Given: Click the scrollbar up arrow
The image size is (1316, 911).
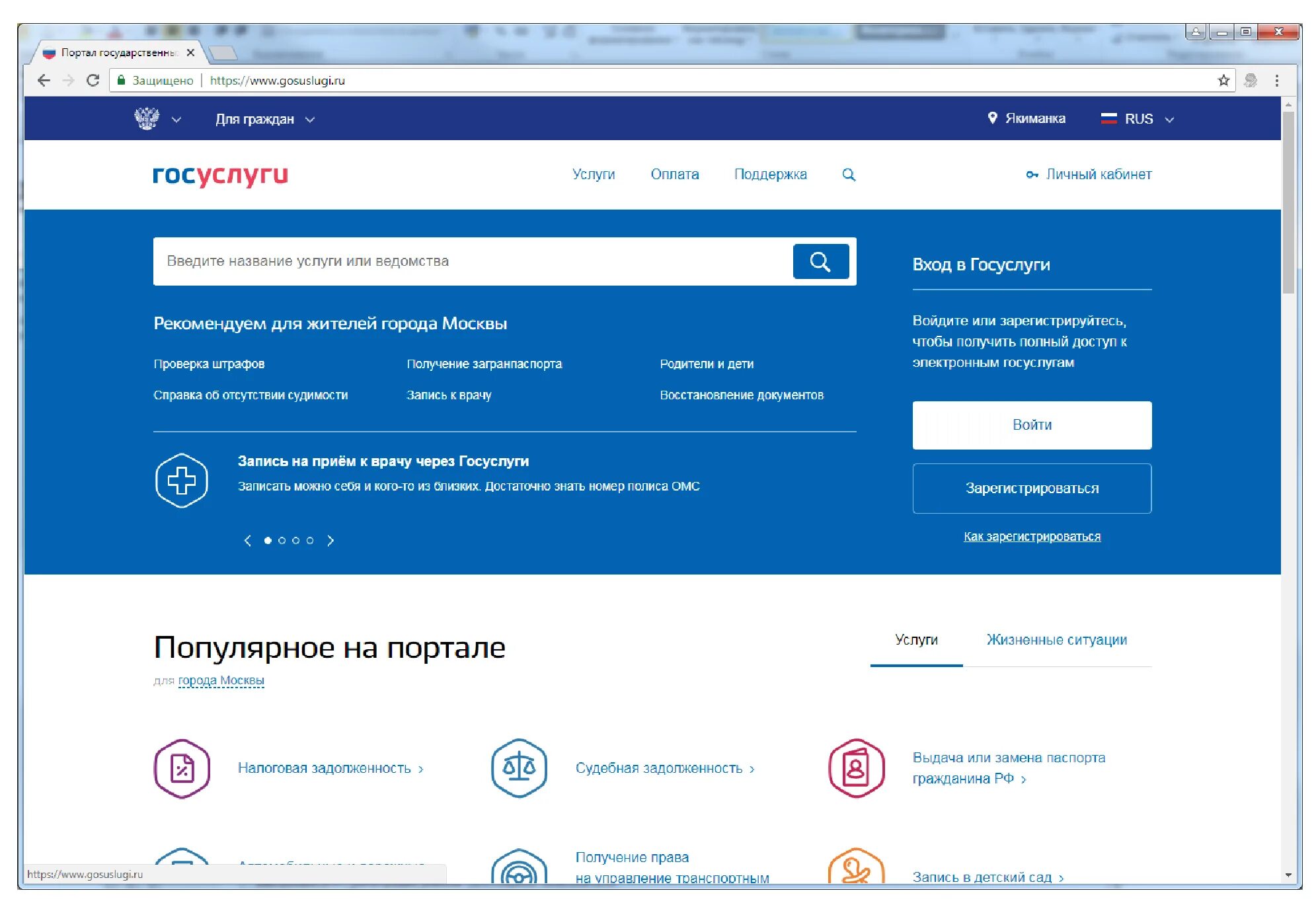Looking at the screenshot, I should tap(1288, 104).
